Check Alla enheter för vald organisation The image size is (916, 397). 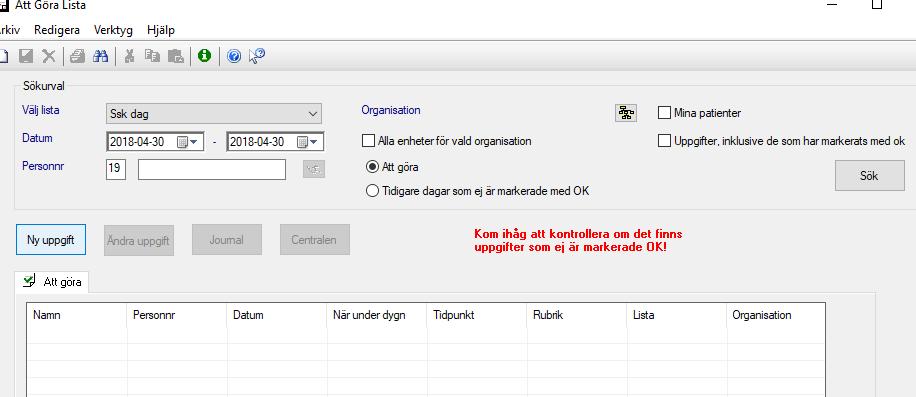pos(369,141)
